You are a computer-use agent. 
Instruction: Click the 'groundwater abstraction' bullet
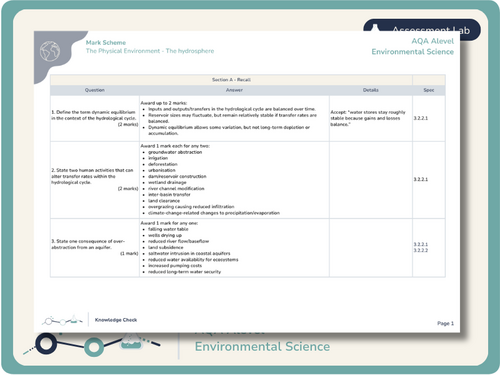[x=175, y=152]
